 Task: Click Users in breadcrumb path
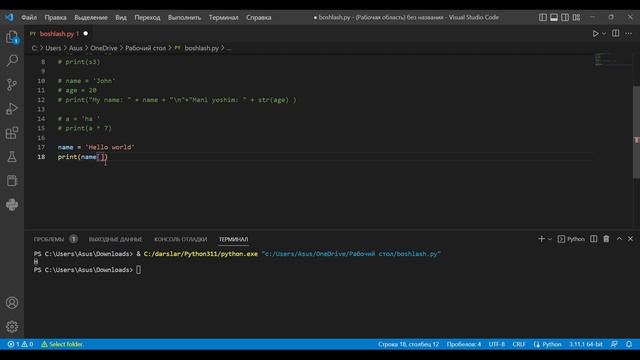53,48
